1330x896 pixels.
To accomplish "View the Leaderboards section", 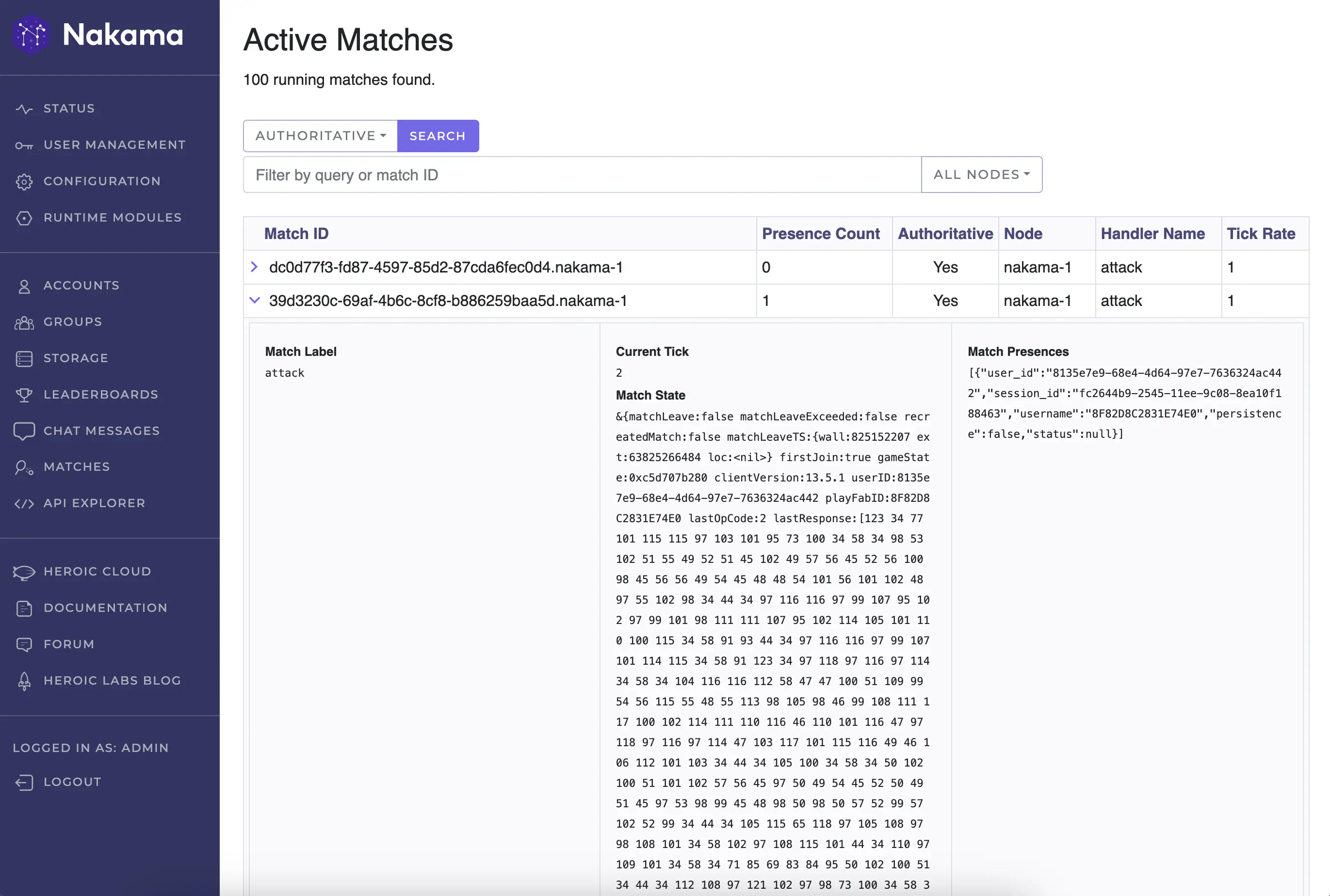I will click(100, 395).
